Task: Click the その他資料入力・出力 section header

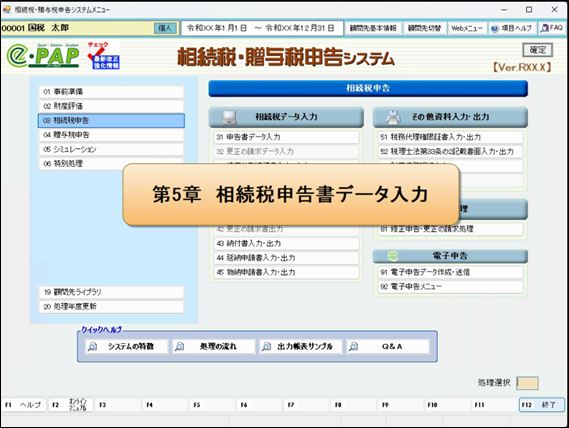Action: (x=450, y=117)
